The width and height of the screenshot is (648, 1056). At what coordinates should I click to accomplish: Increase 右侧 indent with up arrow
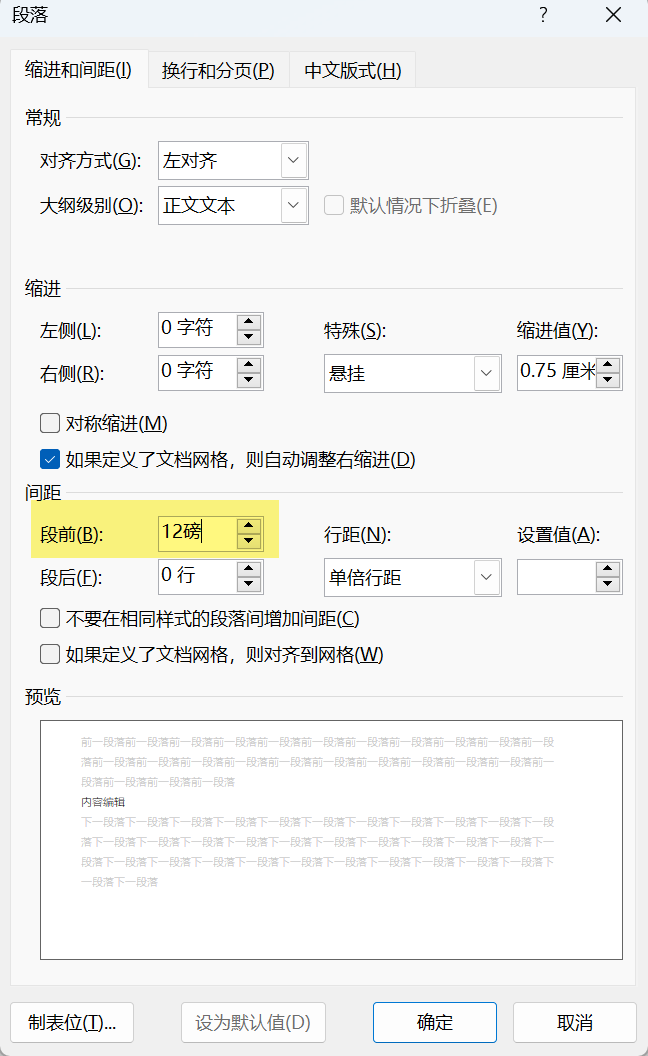click(x=249, y=364)
